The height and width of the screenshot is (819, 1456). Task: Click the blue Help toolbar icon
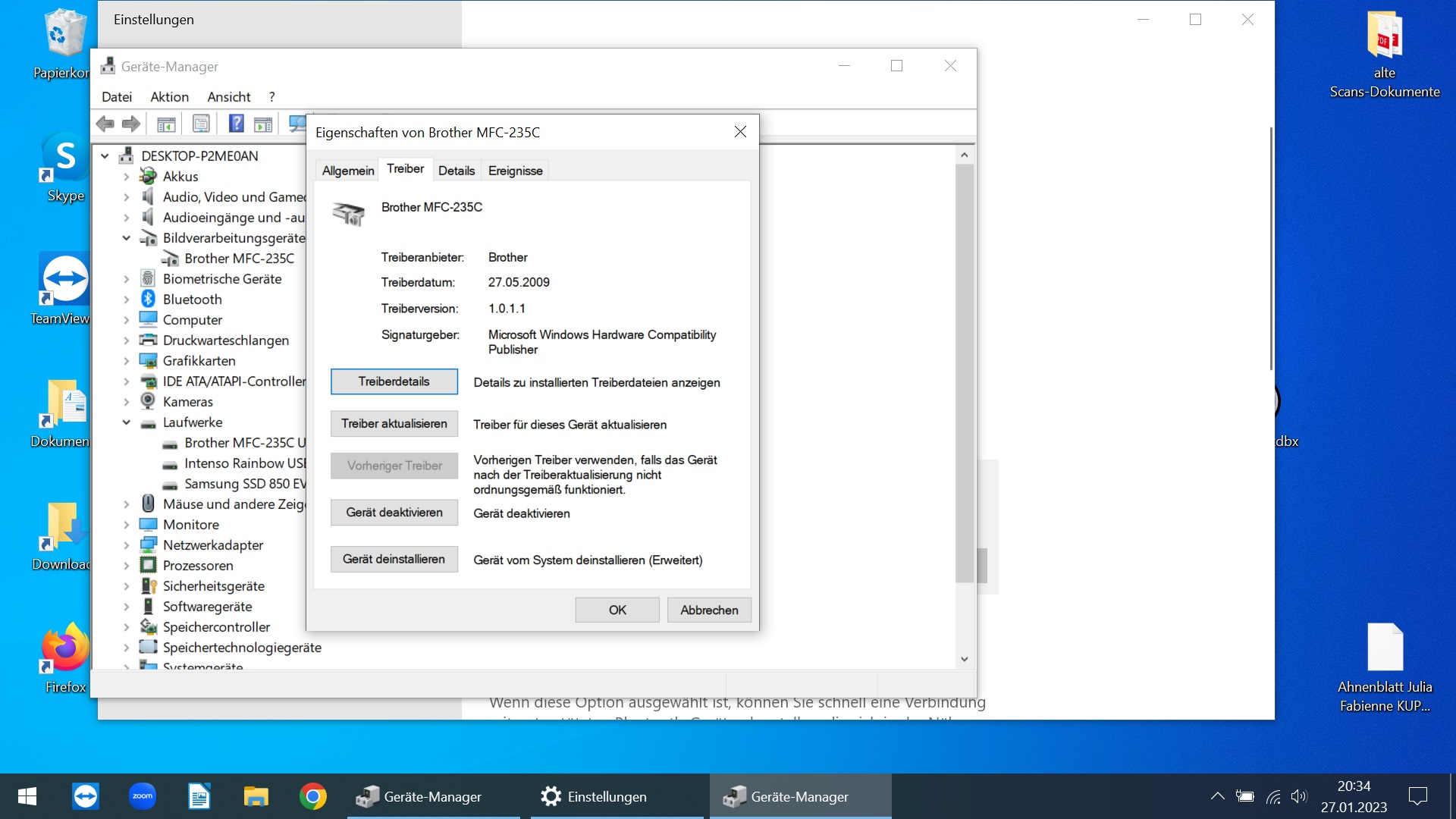(236, 124)
